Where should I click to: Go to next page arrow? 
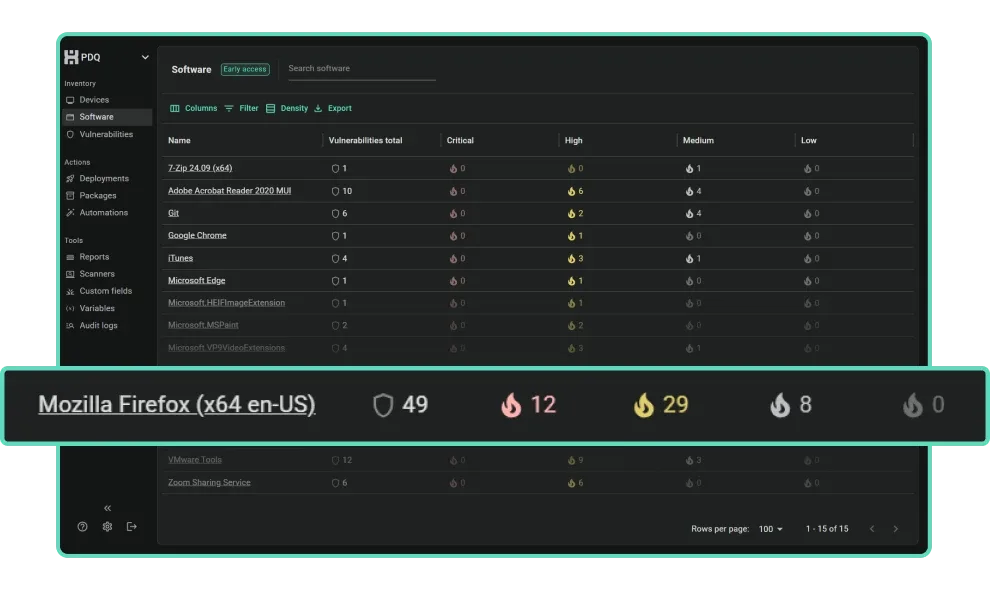pos(895,529)
